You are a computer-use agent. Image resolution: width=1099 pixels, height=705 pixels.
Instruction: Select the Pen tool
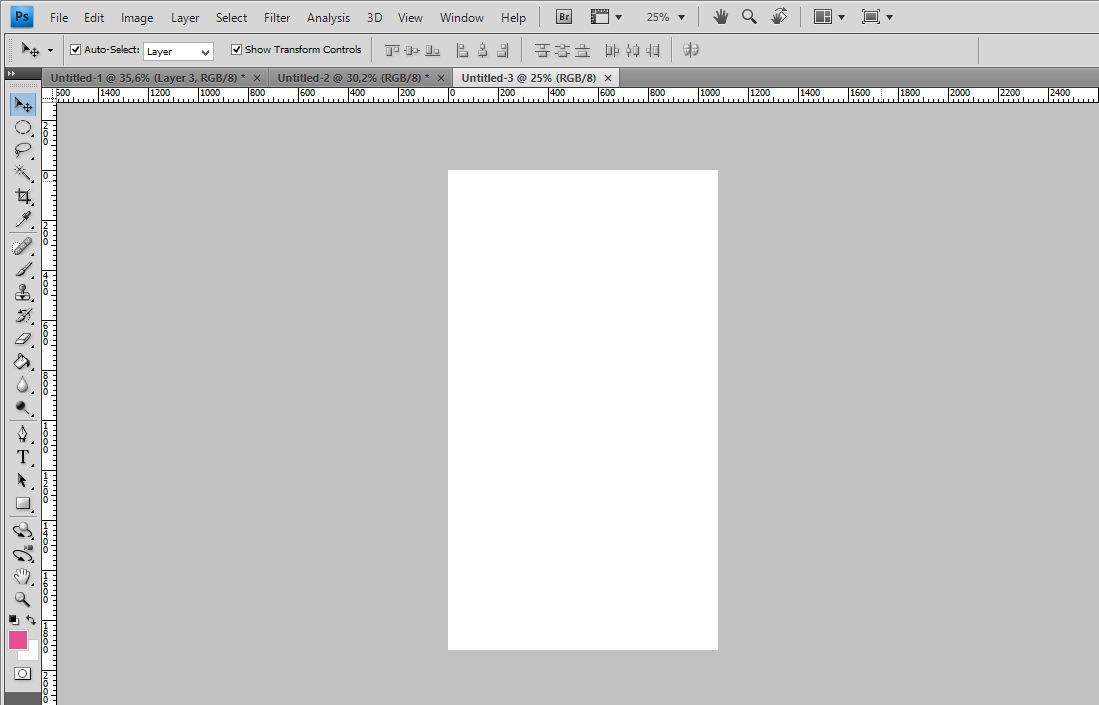click(23, 434)
